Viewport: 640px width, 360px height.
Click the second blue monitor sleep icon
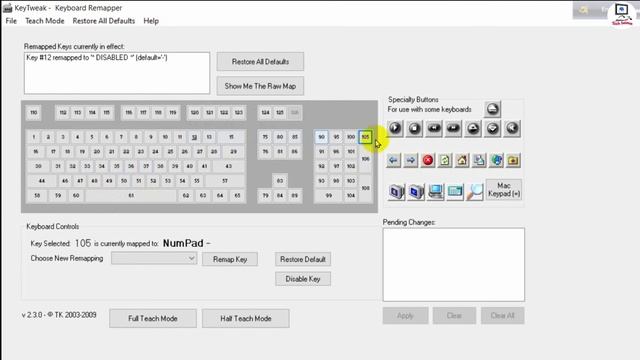tap(416, 191)
